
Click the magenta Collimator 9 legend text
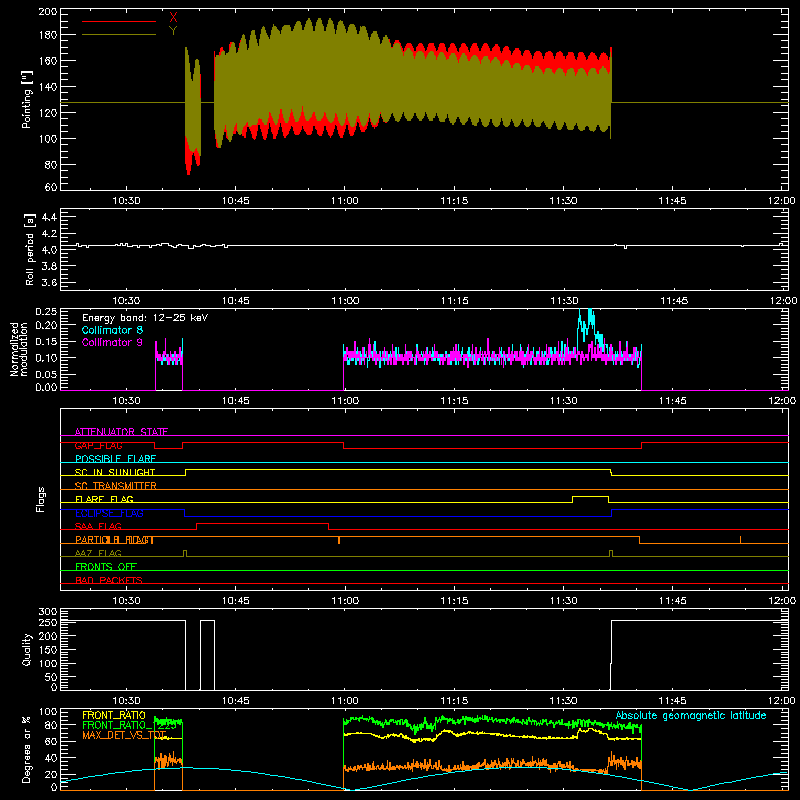point(112,342)
